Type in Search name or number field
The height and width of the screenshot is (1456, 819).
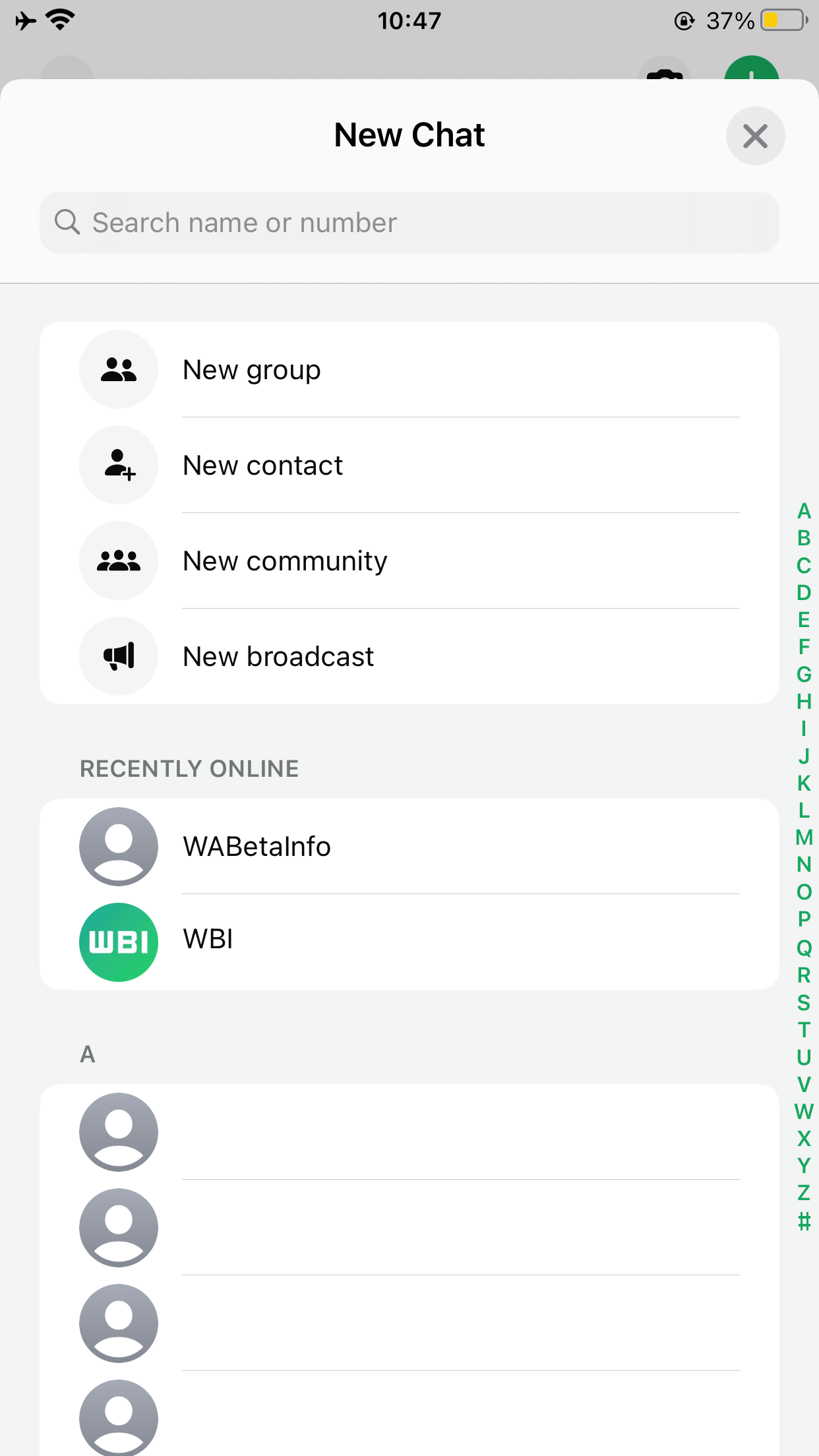tap(422, 222)
